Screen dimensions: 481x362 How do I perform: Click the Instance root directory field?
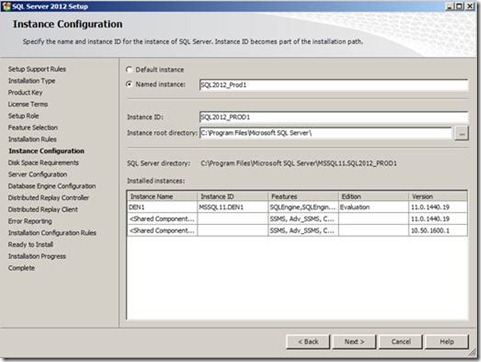326,133
